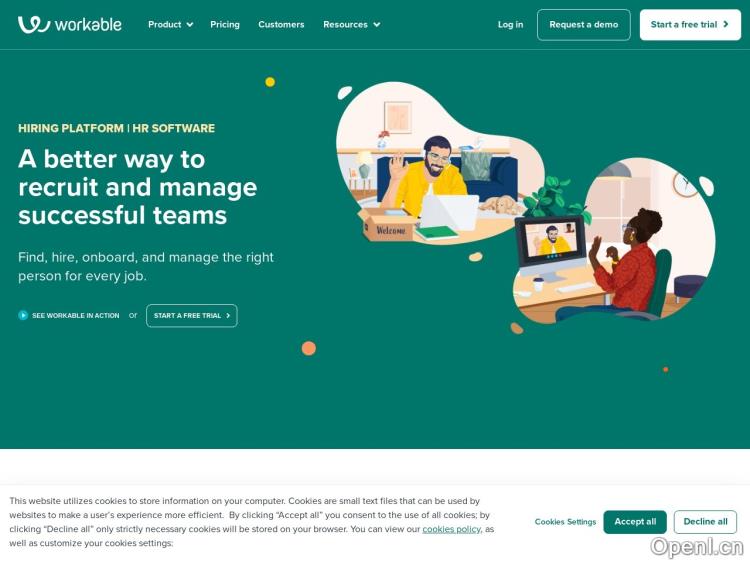Viewport: 750px width, 562px height.
Task: Open Cookies Settings
Action: point(565,522)
